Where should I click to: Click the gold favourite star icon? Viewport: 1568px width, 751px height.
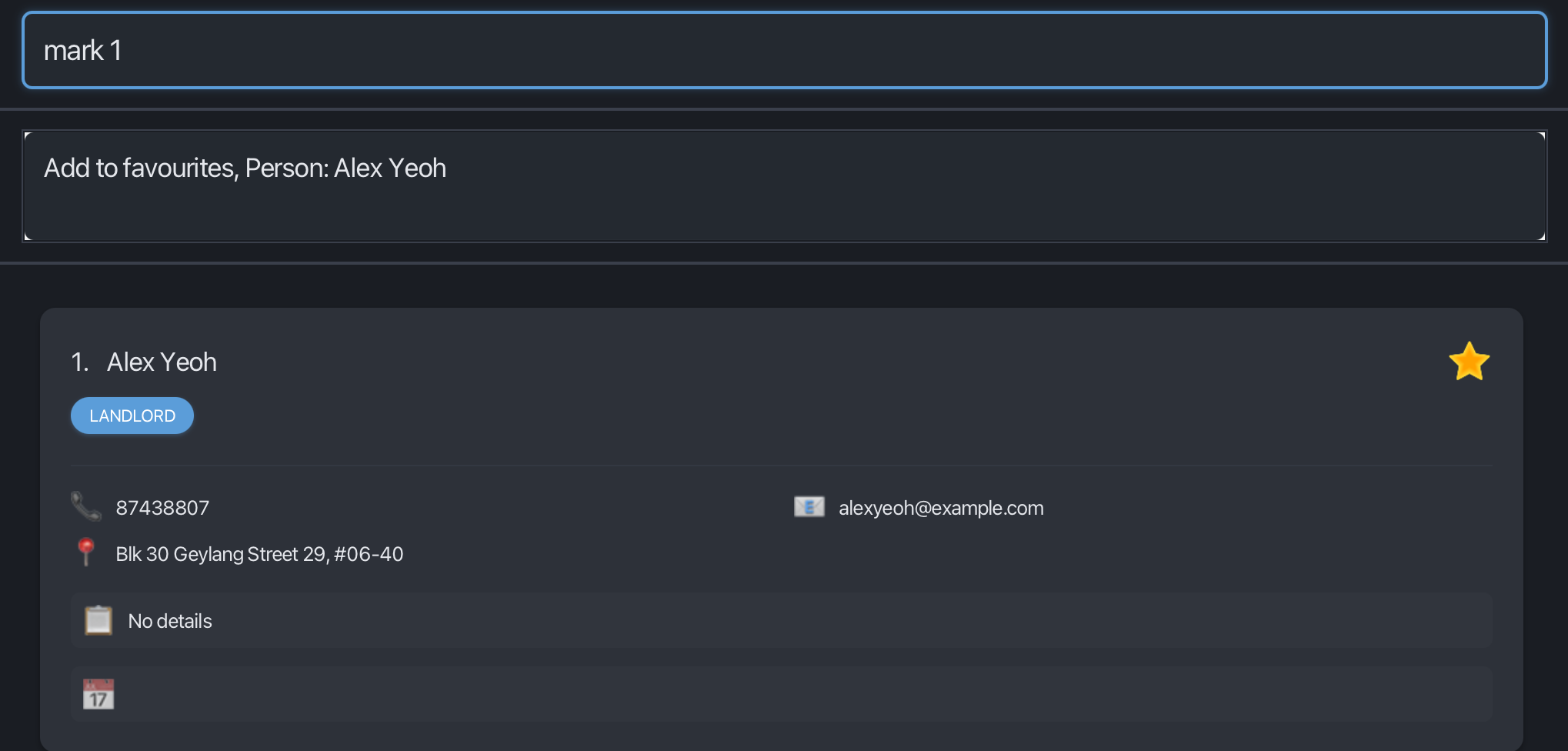tap(1469, 362)
